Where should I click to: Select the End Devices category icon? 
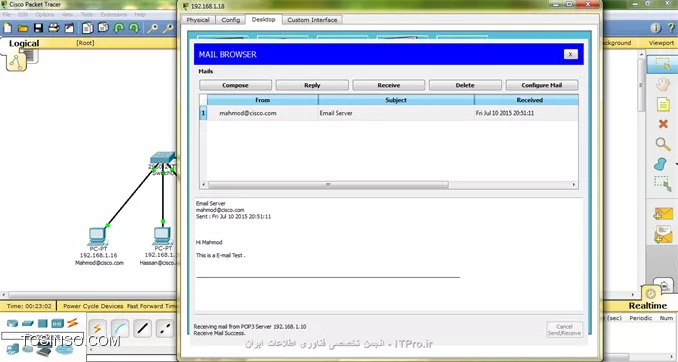(x=13, y=348)
